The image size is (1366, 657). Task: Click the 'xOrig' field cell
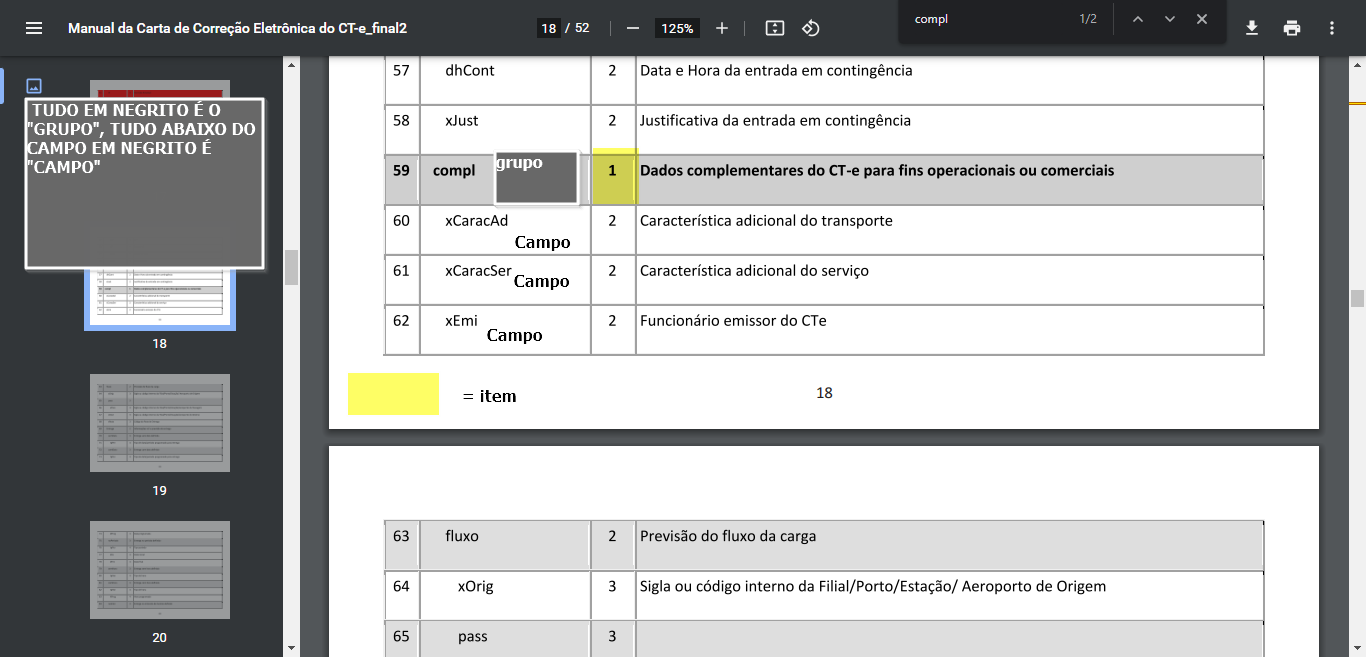(505, 595)
